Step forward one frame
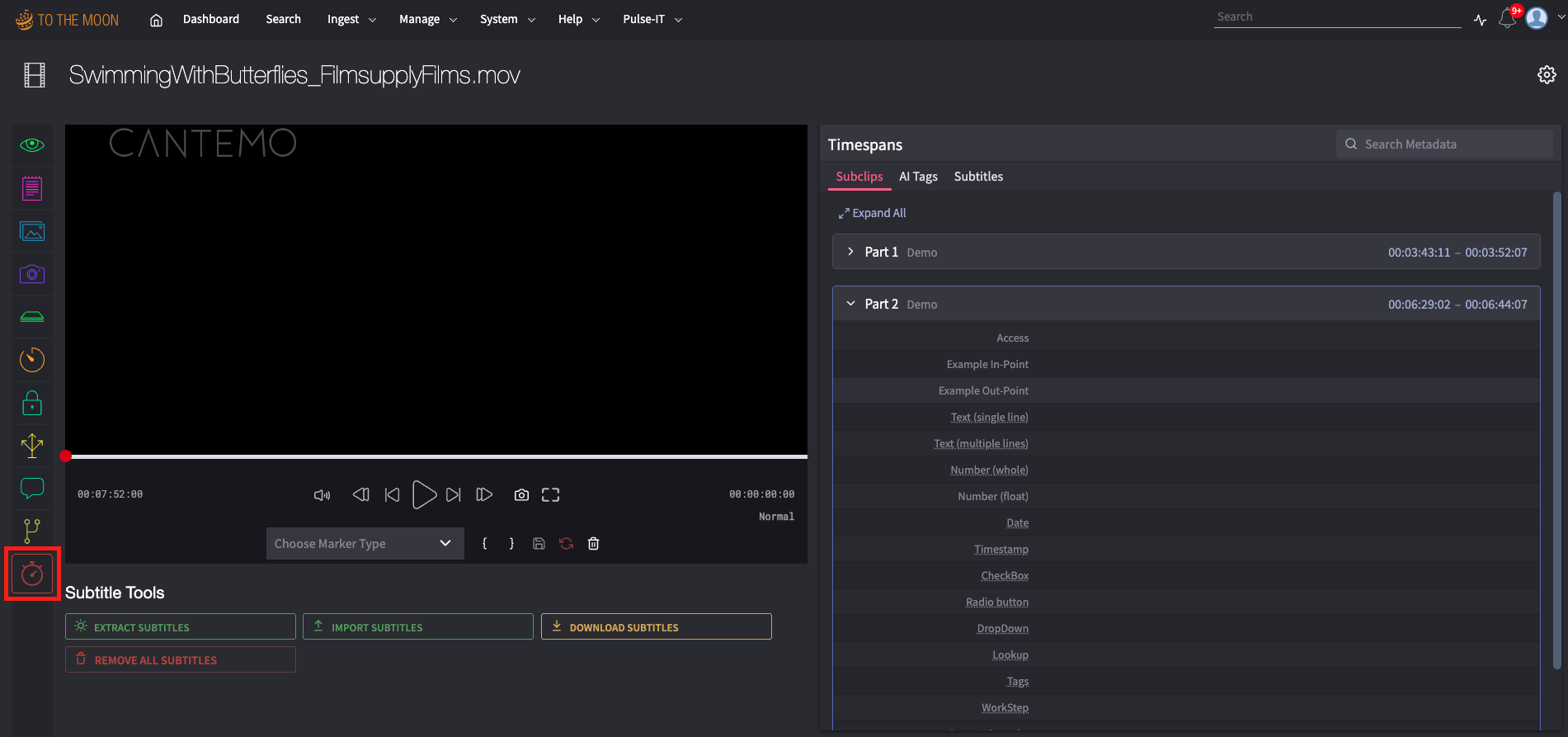The height and width of the screenshot is (737, 1568). pos(485,494)
